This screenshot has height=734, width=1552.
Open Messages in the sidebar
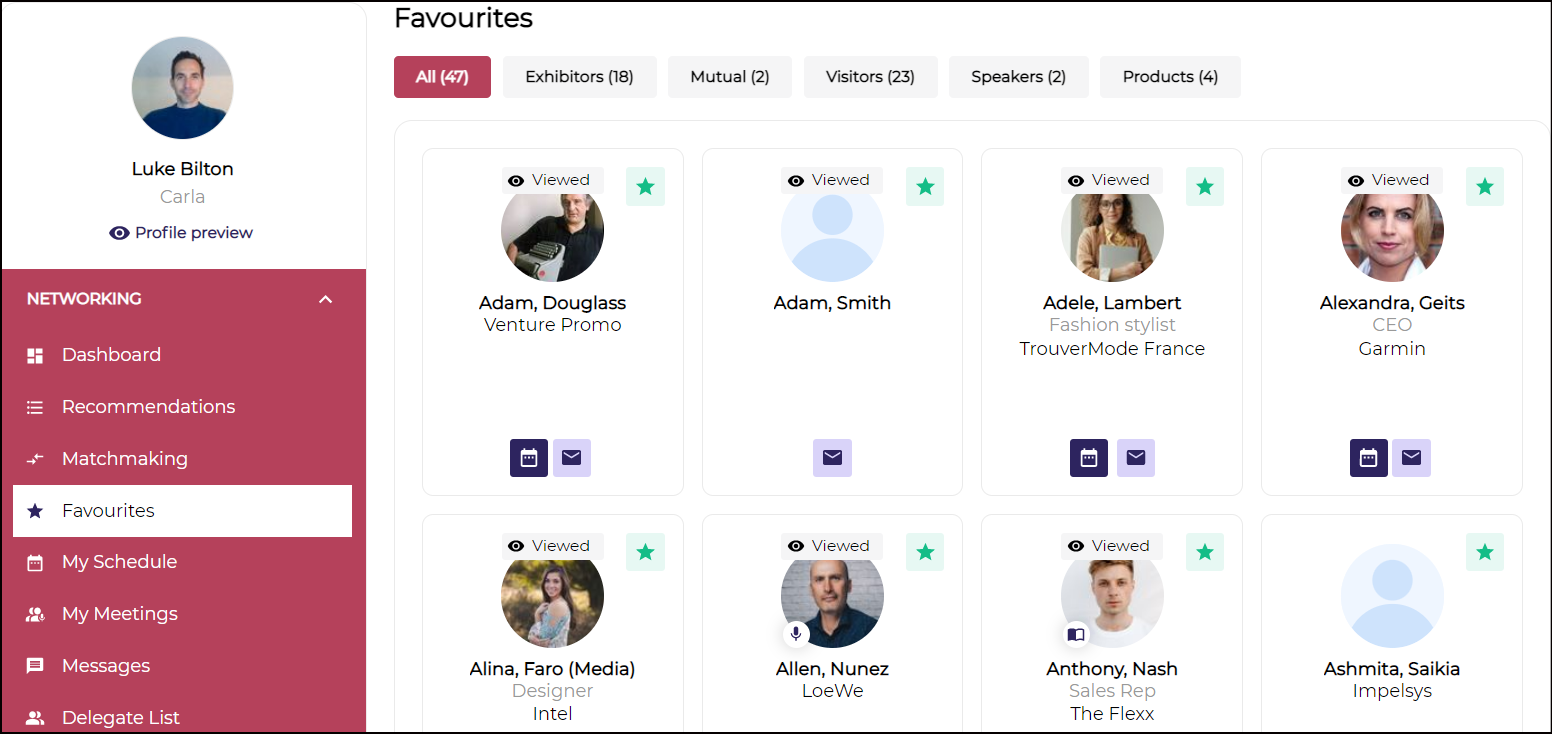click(x=106, y=666)
